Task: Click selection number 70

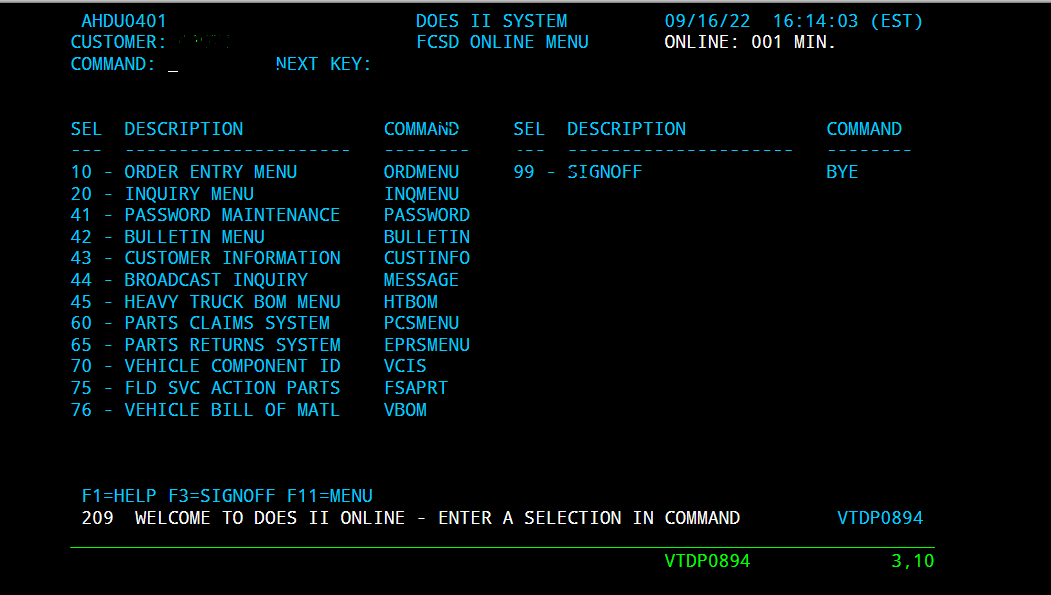Action: click(81, 366)
